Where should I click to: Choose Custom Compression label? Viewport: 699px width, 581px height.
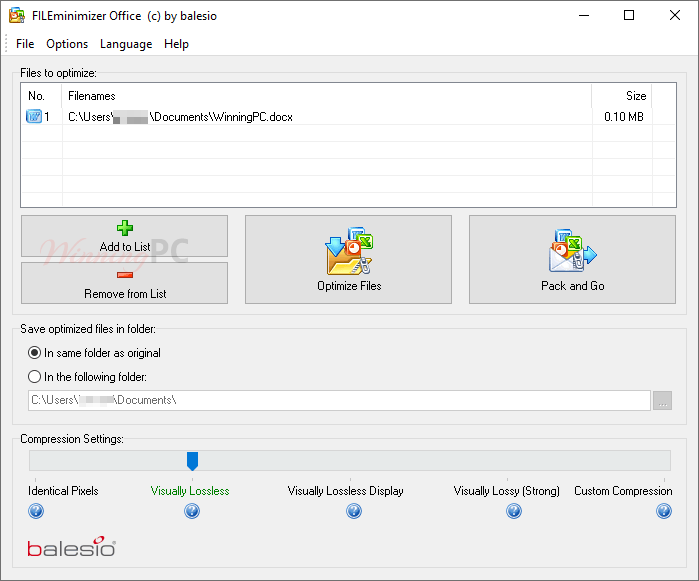(623, 491)
